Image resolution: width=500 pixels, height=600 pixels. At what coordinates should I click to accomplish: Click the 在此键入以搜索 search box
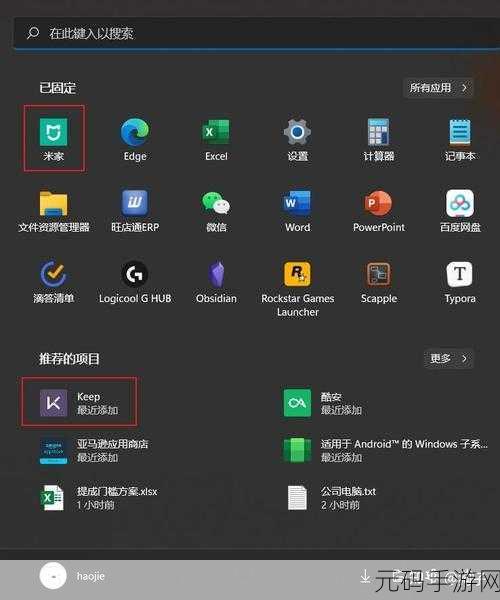pos(257,33)
